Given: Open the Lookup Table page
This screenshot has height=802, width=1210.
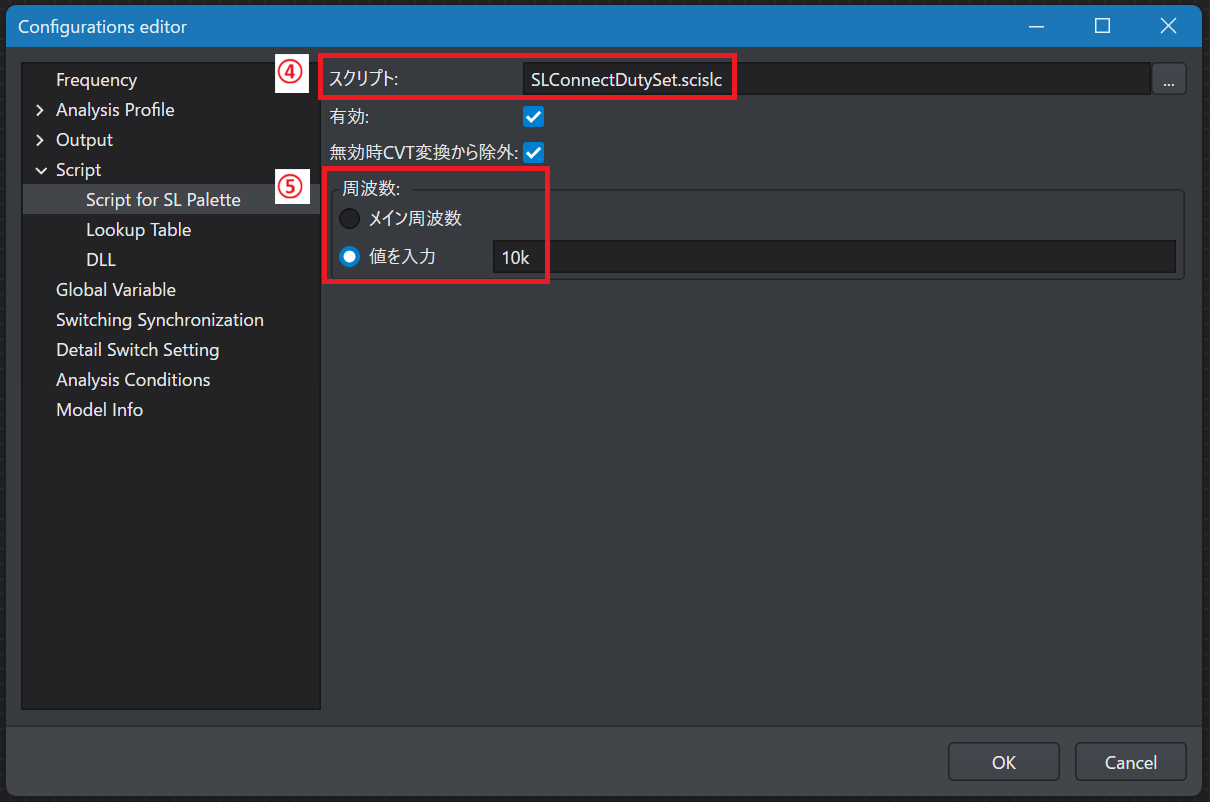Looking at the screenshot, I should 138,230.
